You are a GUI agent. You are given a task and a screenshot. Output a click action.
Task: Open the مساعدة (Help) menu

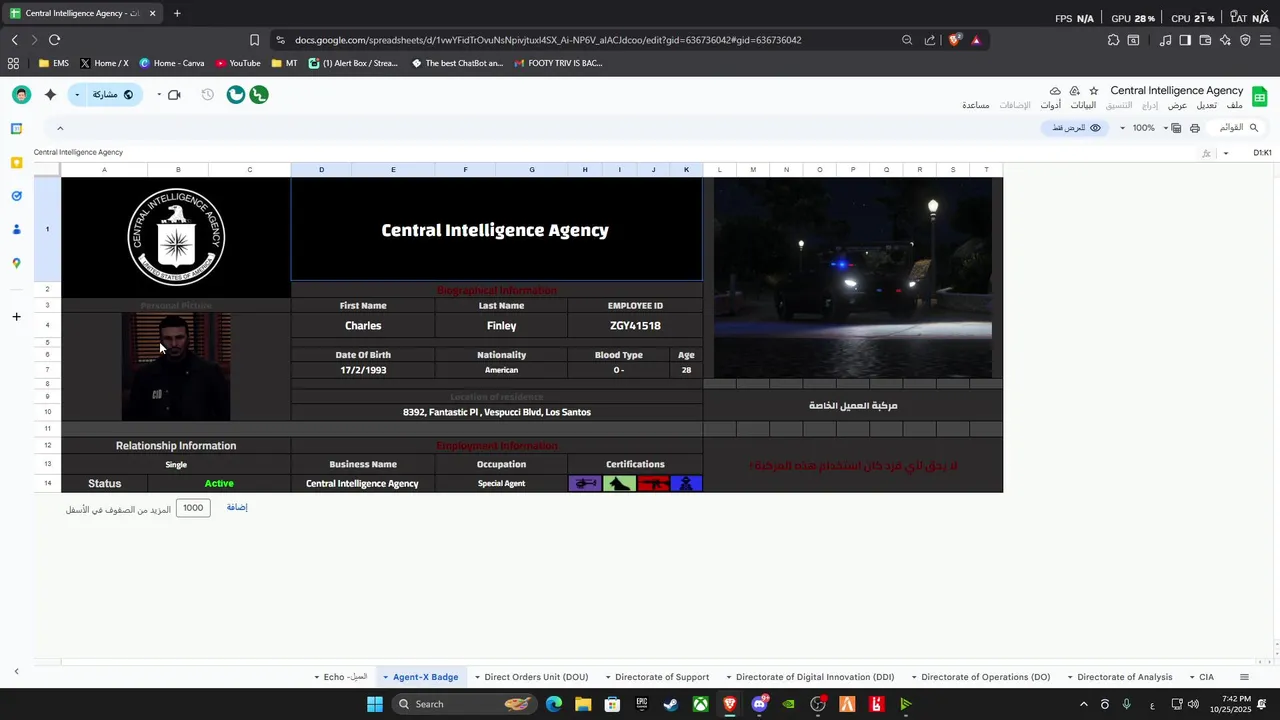click(976, 105)
